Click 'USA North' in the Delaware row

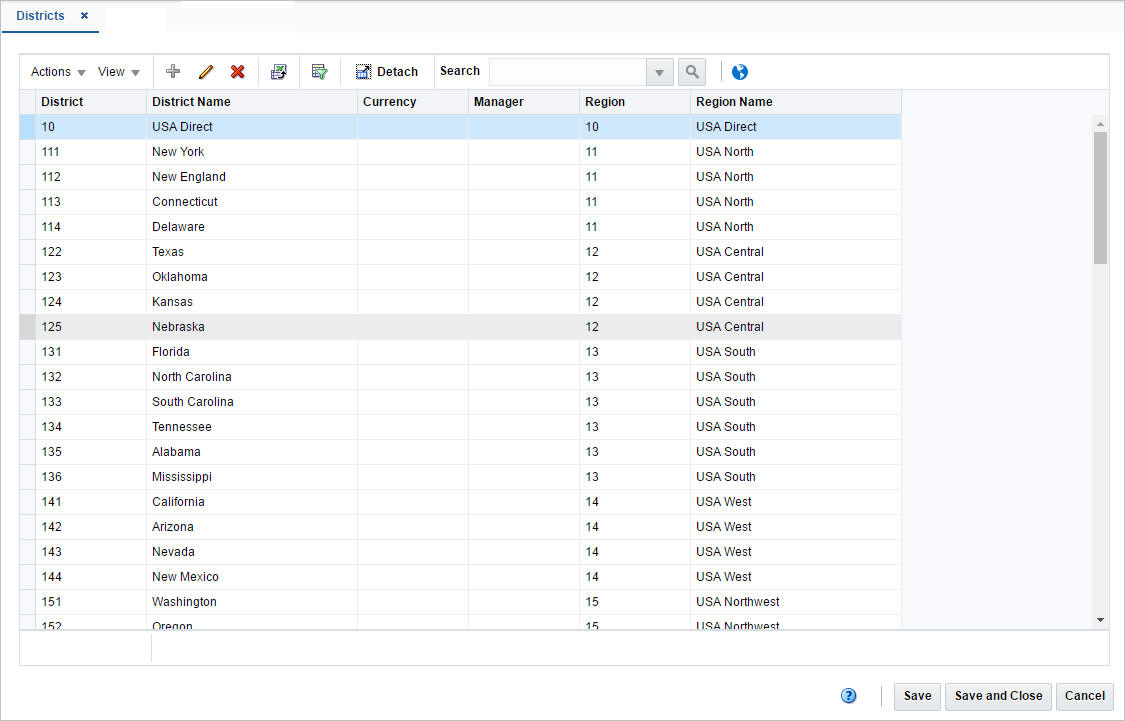[x=796, y=227]
